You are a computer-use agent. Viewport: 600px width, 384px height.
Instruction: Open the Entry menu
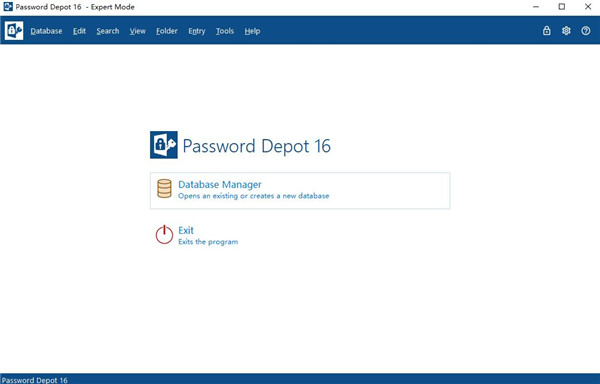[x=197, y=31]
